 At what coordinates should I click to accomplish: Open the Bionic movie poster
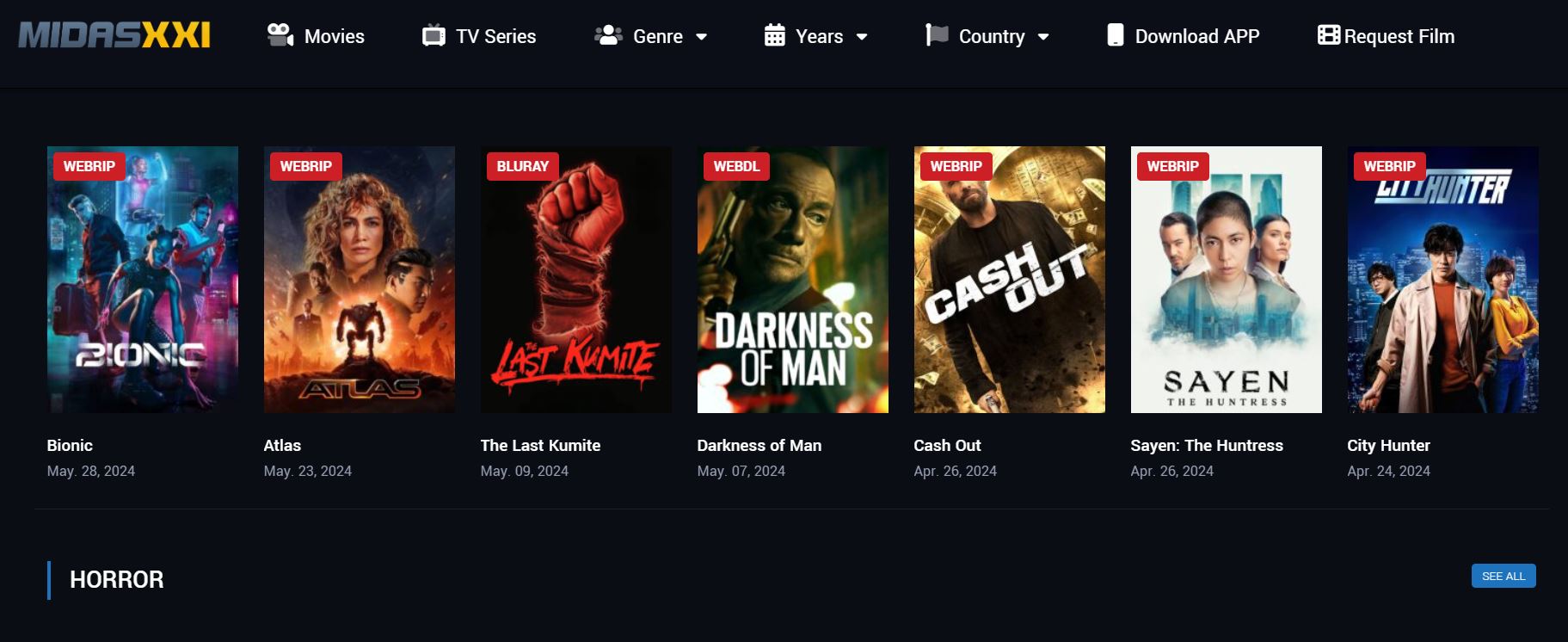143,280
